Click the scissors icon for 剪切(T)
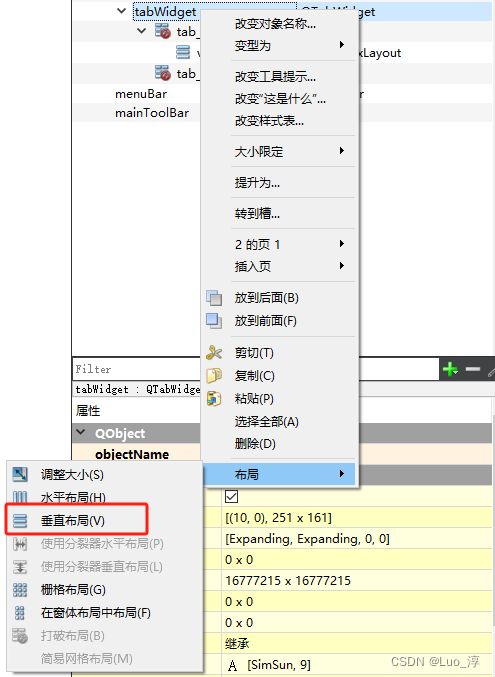Screen dimensions: 495x677 pyautogui.click(x=214, y=353)
